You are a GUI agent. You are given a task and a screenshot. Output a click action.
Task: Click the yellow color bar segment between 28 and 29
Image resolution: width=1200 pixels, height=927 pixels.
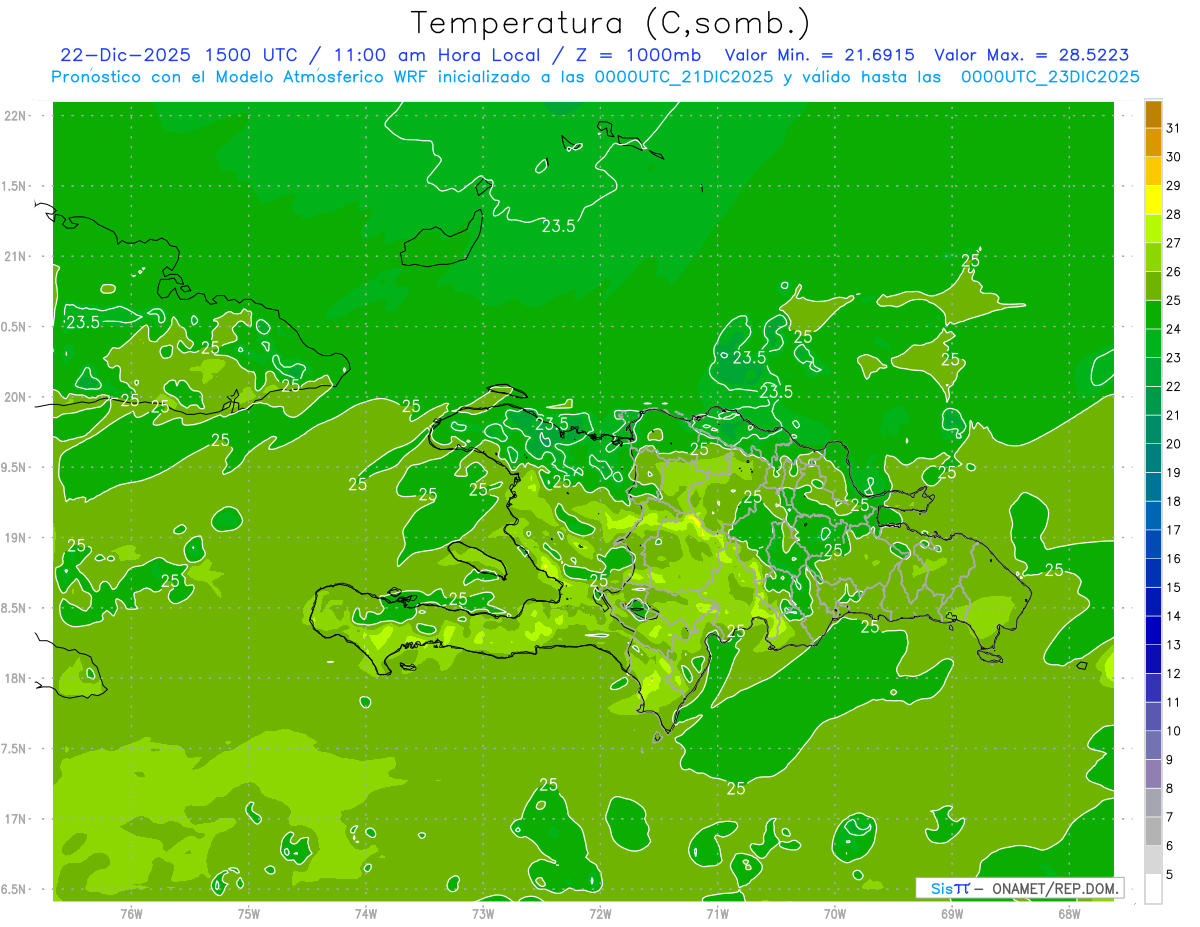point(1153,201)
